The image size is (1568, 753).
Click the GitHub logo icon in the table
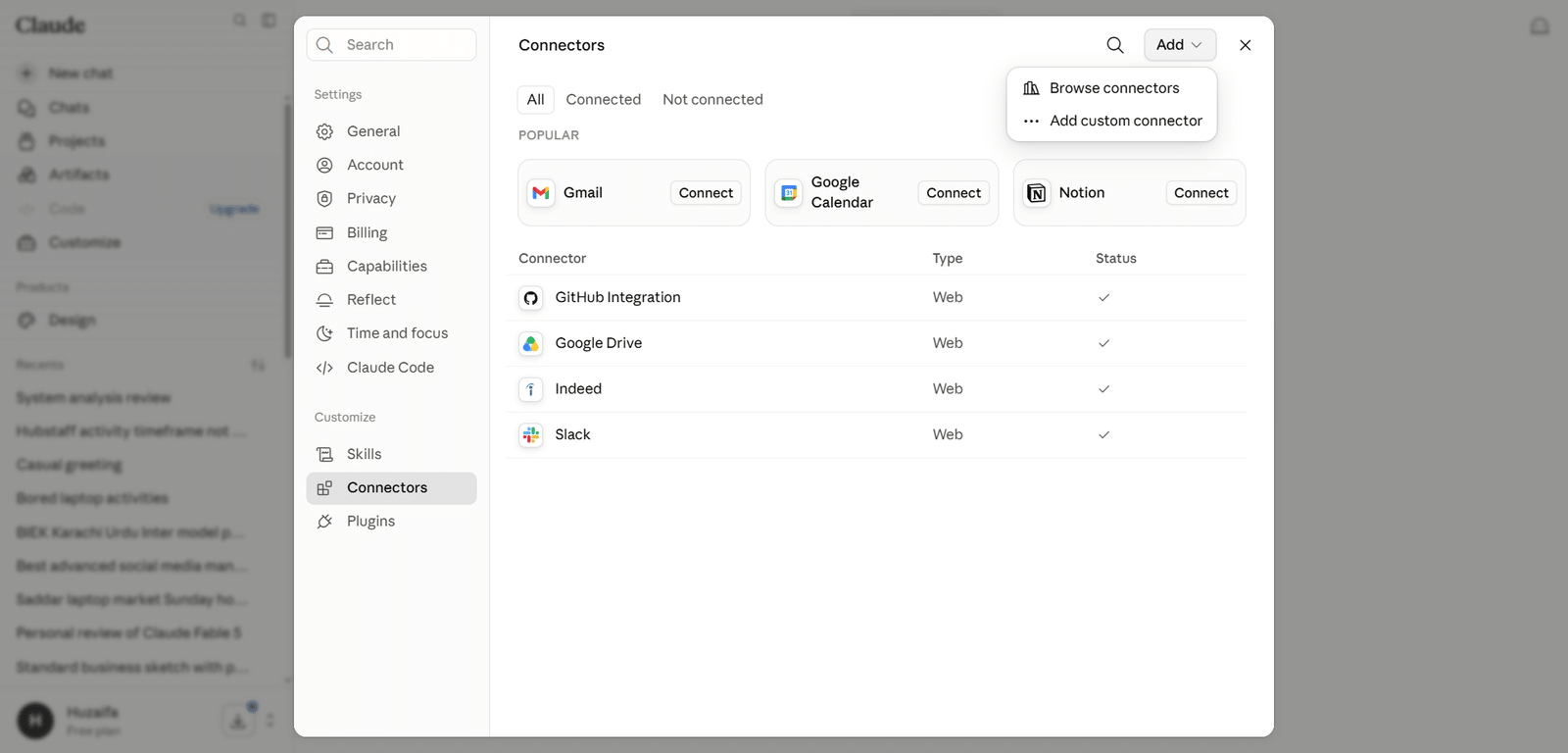tap(531, 298)
